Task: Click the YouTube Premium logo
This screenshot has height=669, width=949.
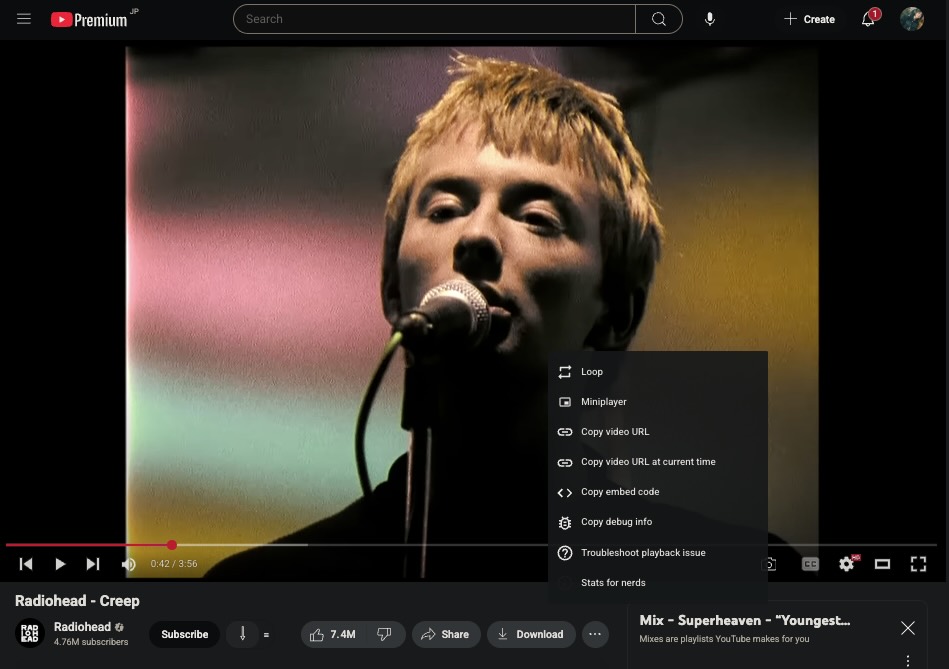Action: [88, 19]
